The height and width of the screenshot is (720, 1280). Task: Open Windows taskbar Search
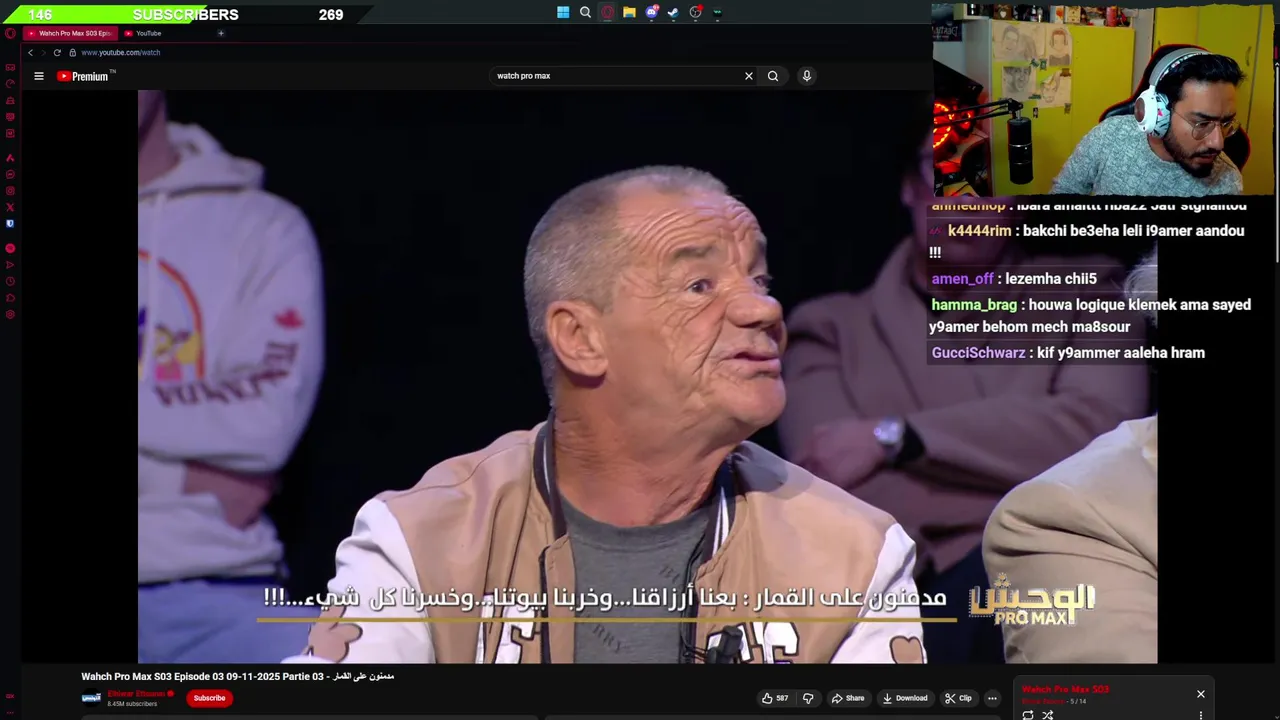(585, 13)
